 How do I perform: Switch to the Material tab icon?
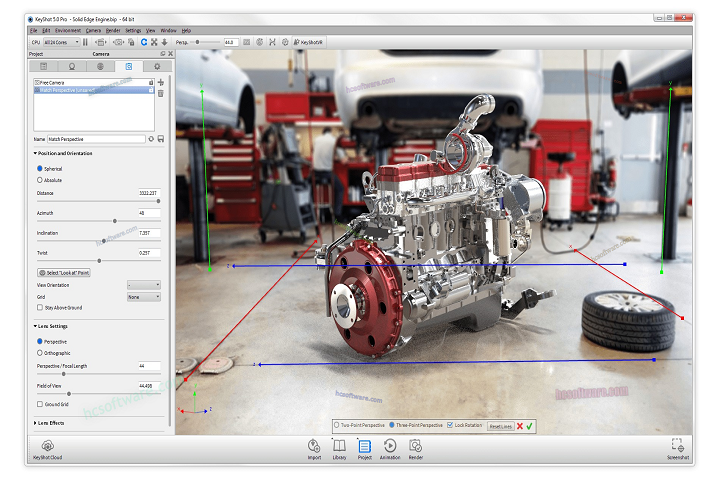coord(72,67)
